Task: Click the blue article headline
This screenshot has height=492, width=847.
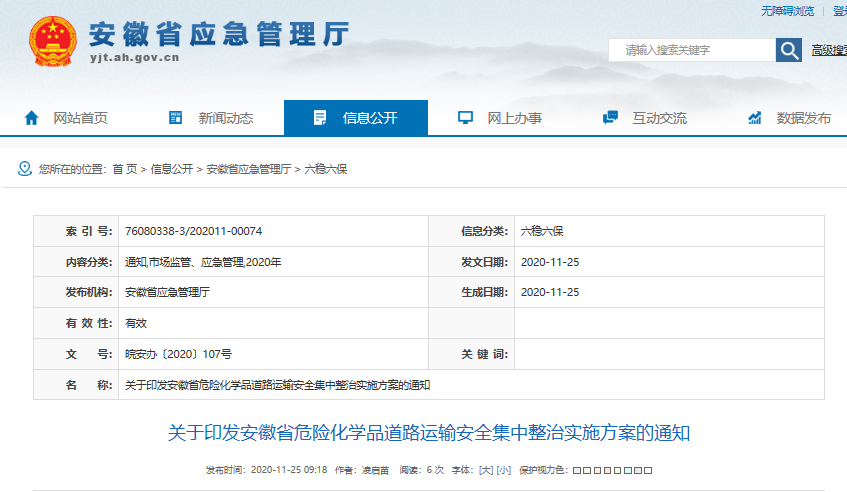Action: (429, 433)
